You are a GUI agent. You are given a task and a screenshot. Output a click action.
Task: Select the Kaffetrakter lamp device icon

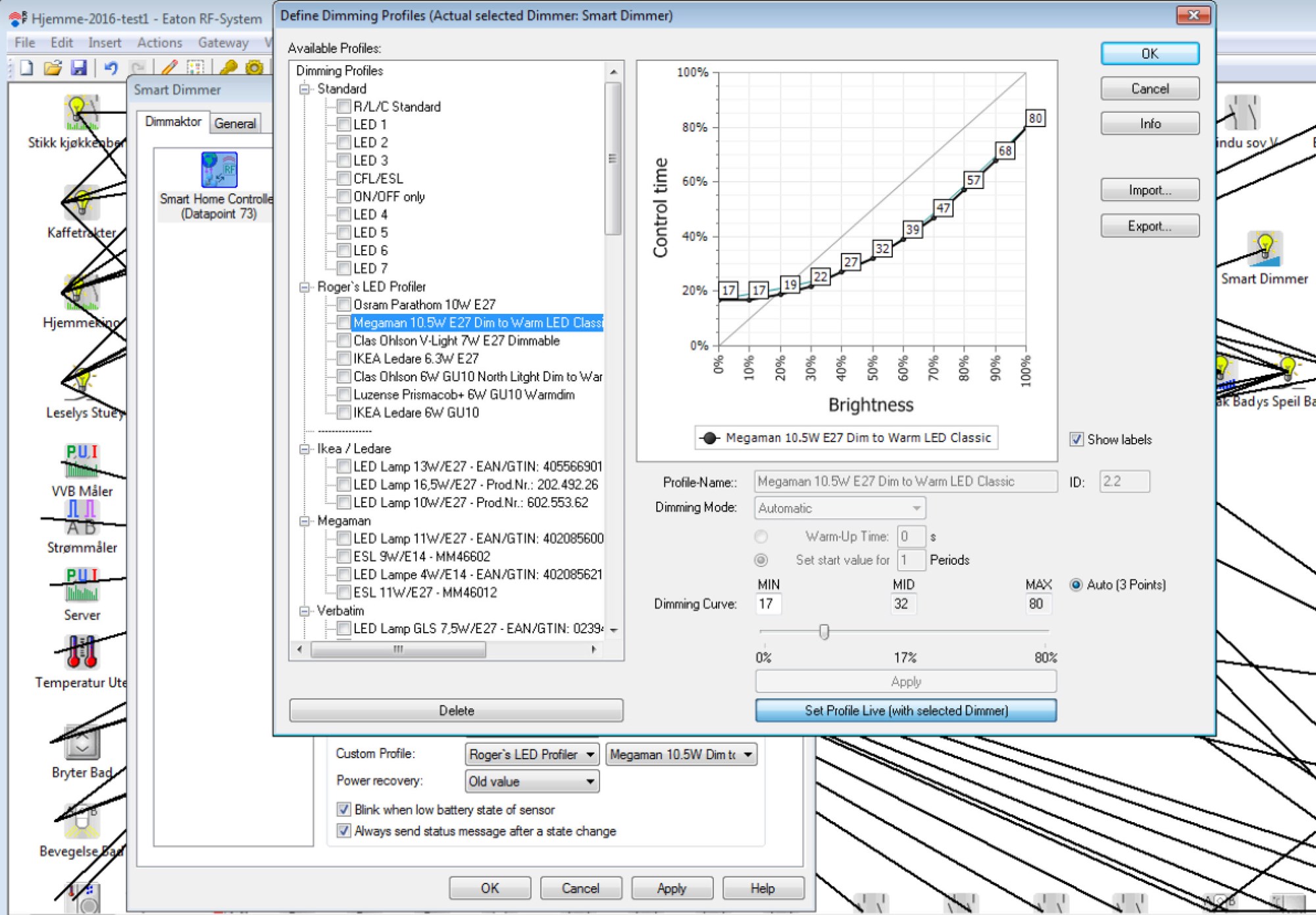82,203
